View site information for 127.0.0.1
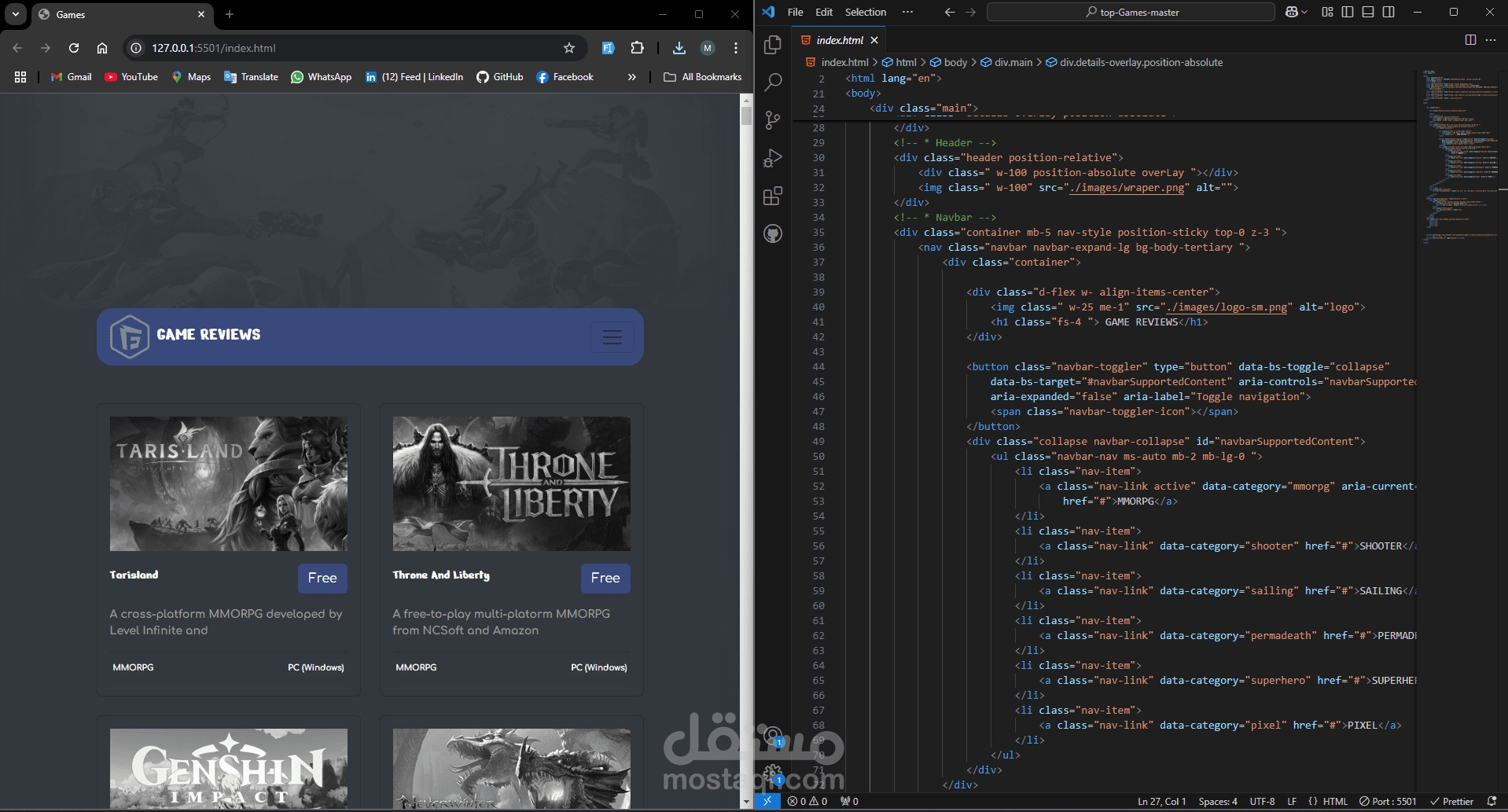The width and height of the screenshot is (1508, 812). point(136,48)
